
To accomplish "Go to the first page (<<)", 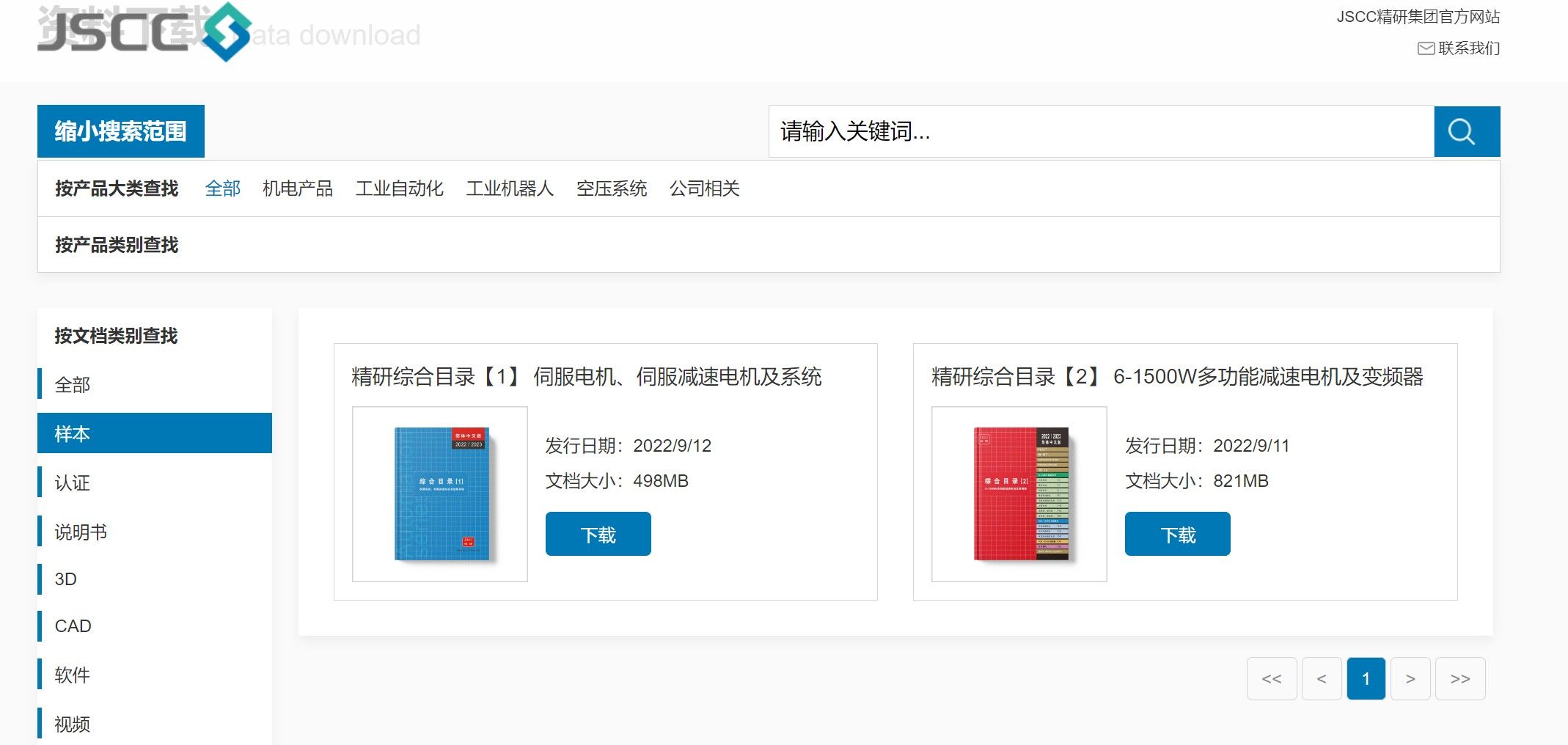I will (1271, 679).
